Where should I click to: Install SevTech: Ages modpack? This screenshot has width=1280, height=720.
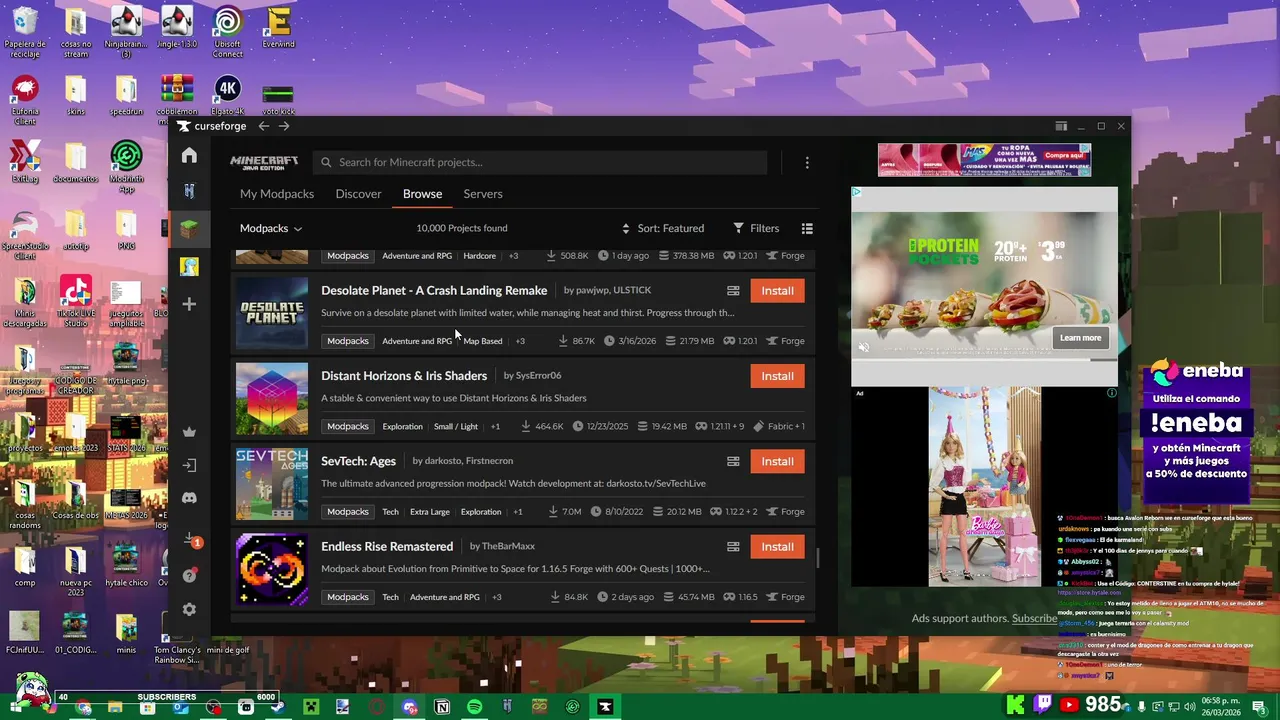777,461
